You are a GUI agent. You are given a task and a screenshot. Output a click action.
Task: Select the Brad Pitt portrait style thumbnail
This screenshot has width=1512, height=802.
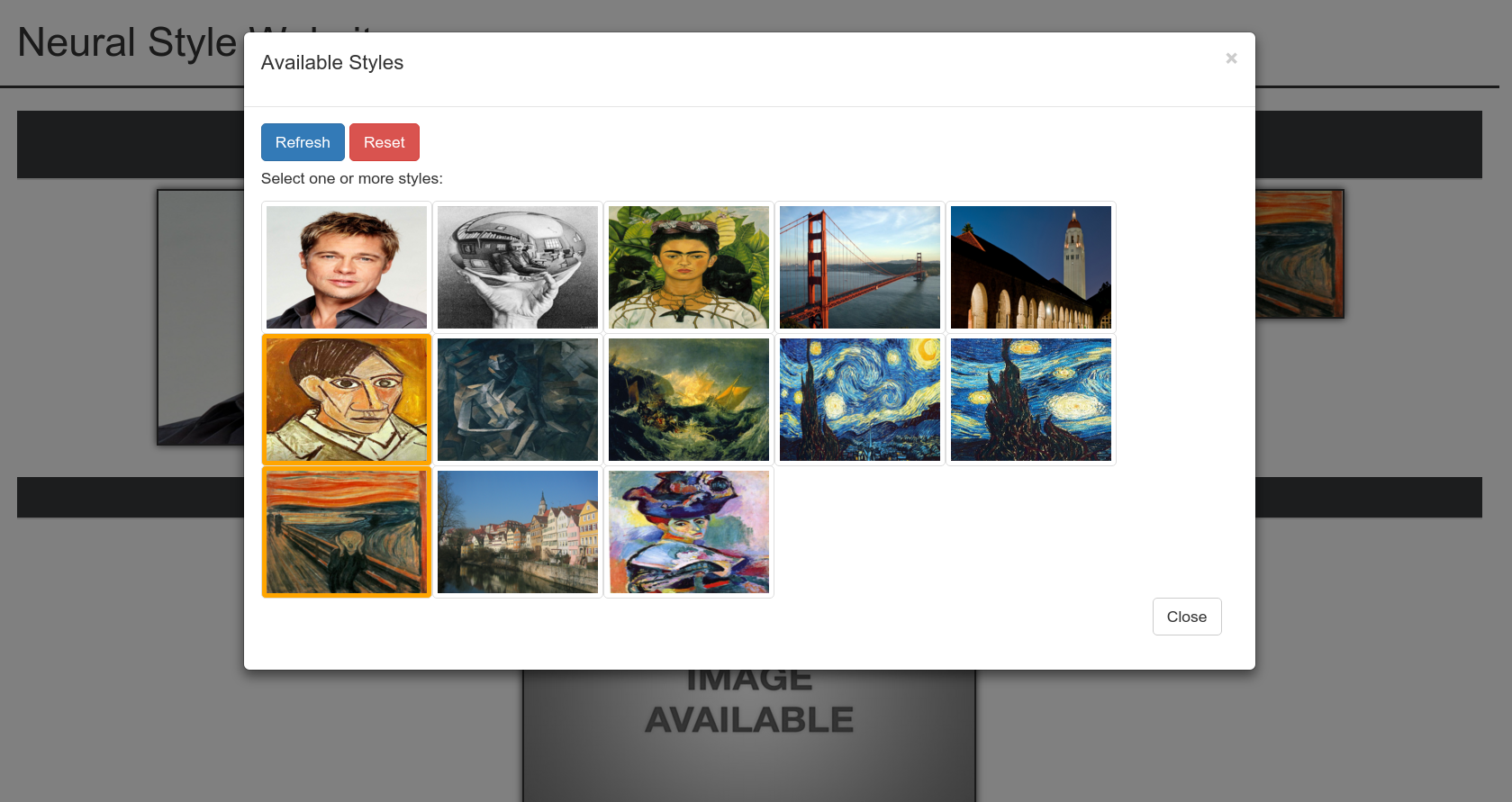[x=347, y=267]
